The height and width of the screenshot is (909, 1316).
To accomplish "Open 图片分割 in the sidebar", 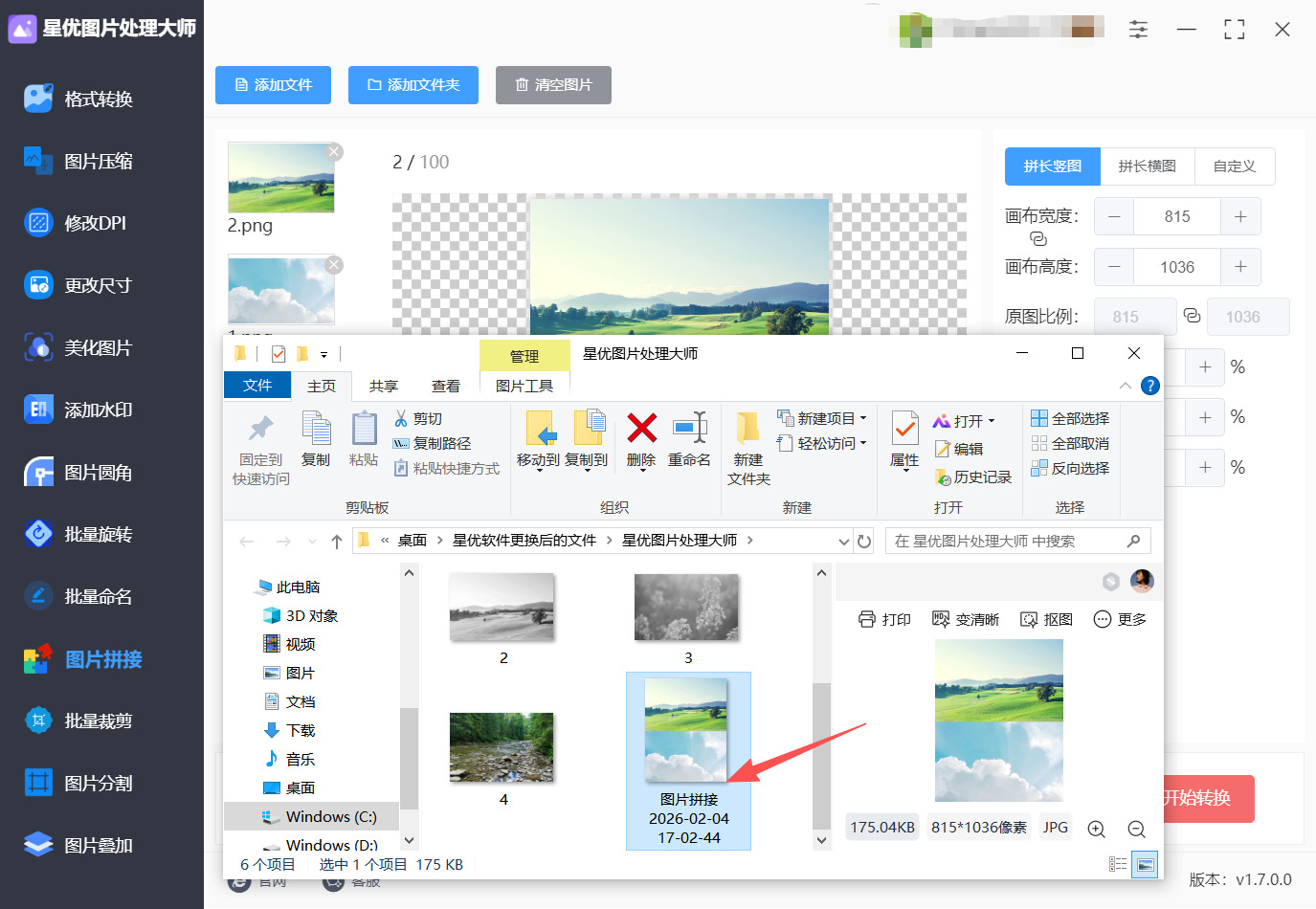I will click(79, 784).
